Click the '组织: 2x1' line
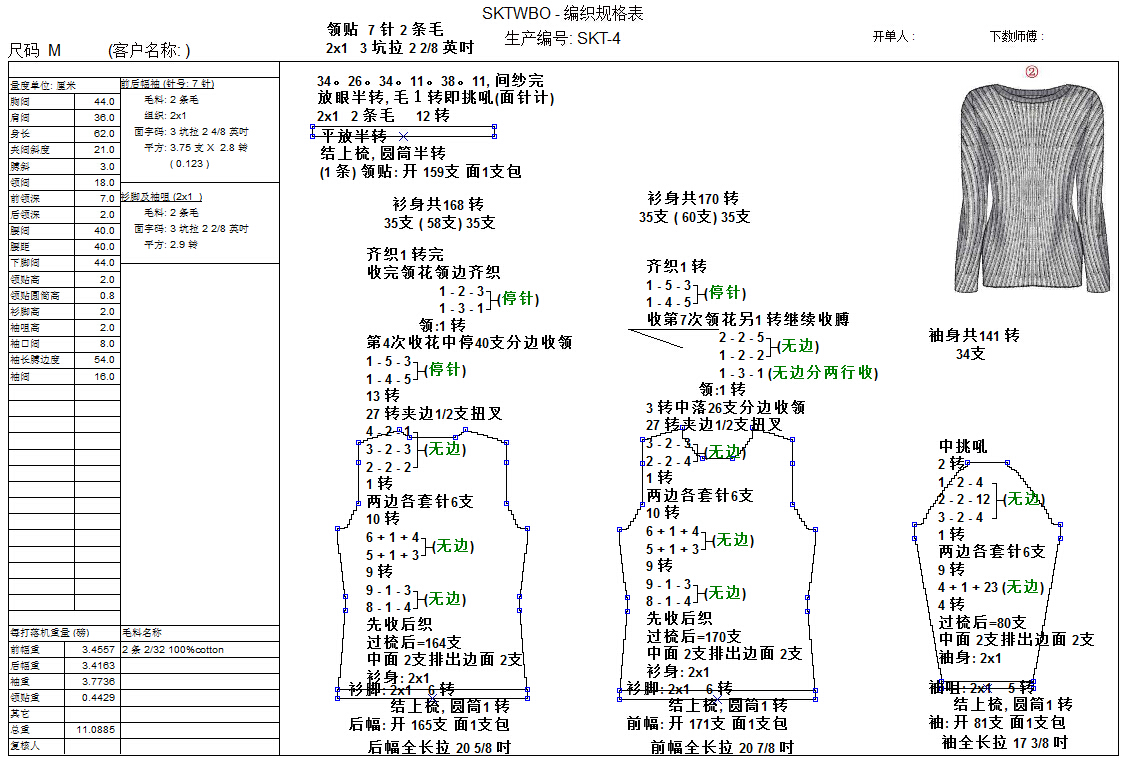 coord(165,116)
